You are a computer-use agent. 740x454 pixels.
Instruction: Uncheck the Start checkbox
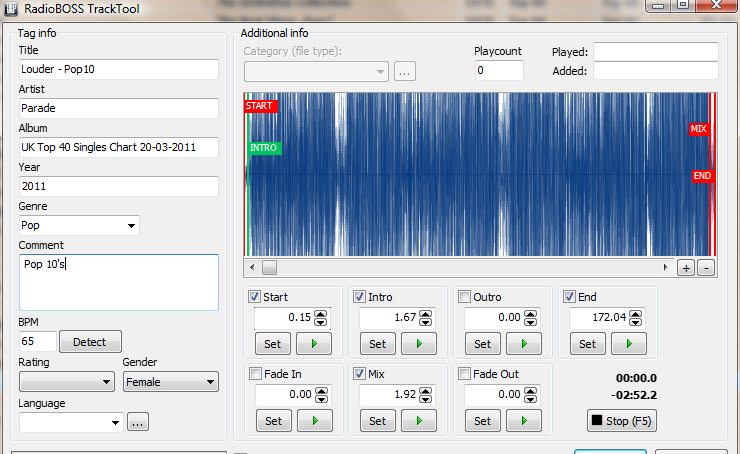coord(254,297)
